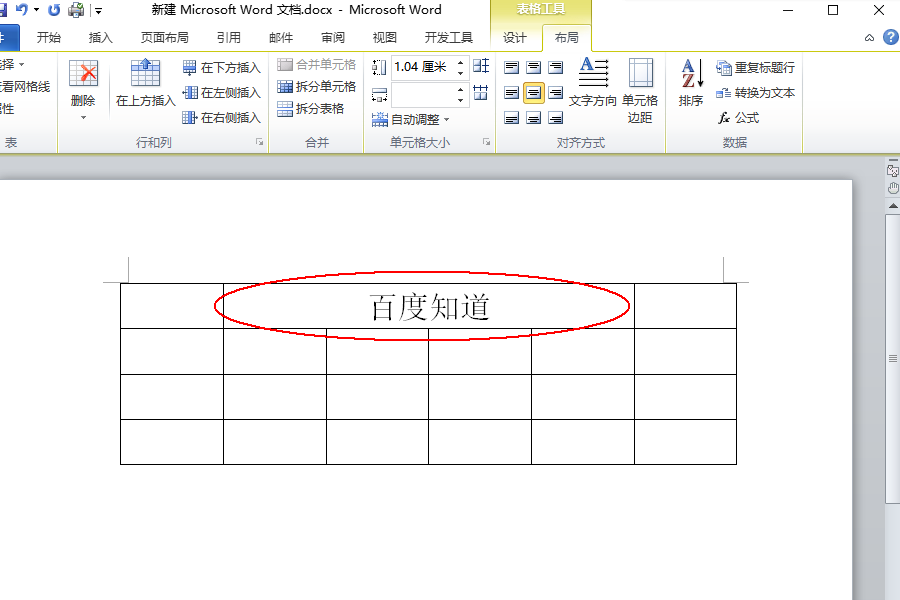Open the Home (开始) tab
Screen dimensions: 900x600
pos(49,37)
